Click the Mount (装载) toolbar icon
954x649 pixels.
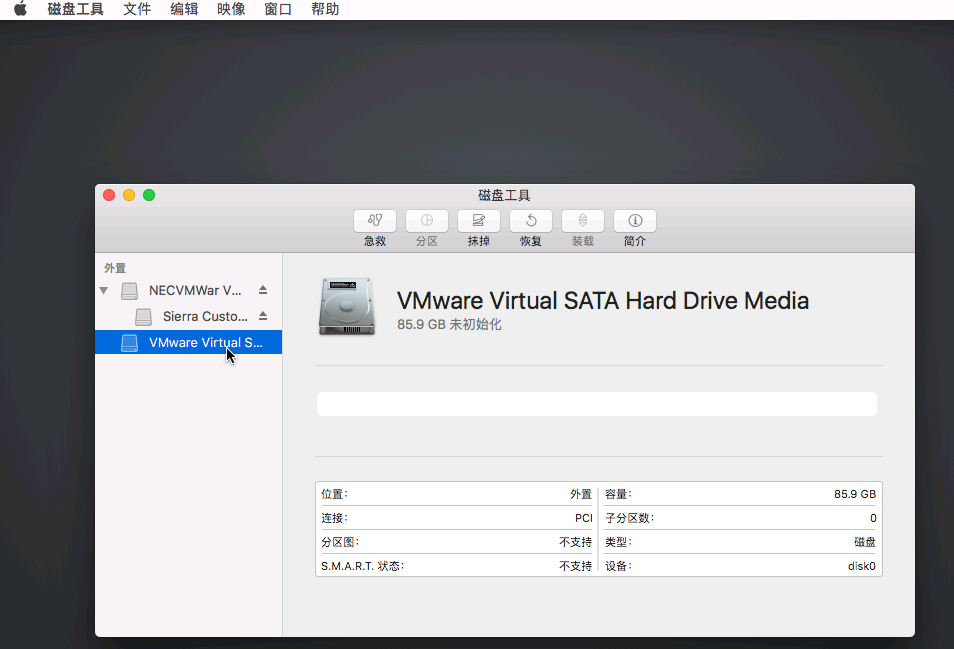(x=583, y=221)
